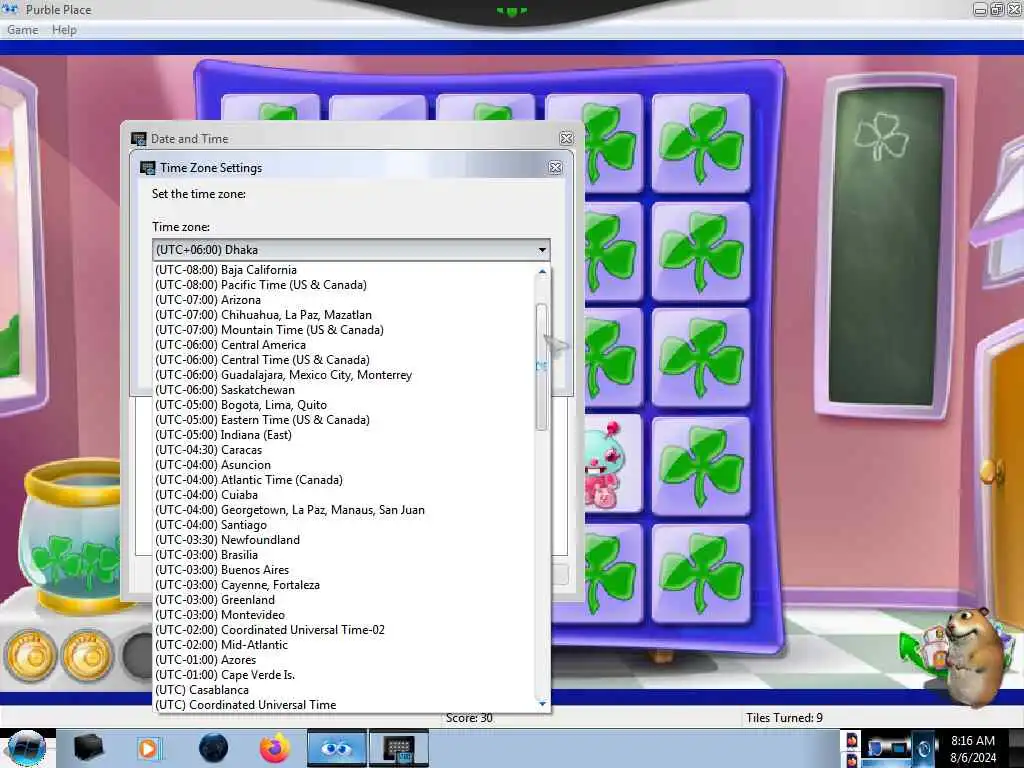Open the black cube taskbar icon

coord(89,748)
